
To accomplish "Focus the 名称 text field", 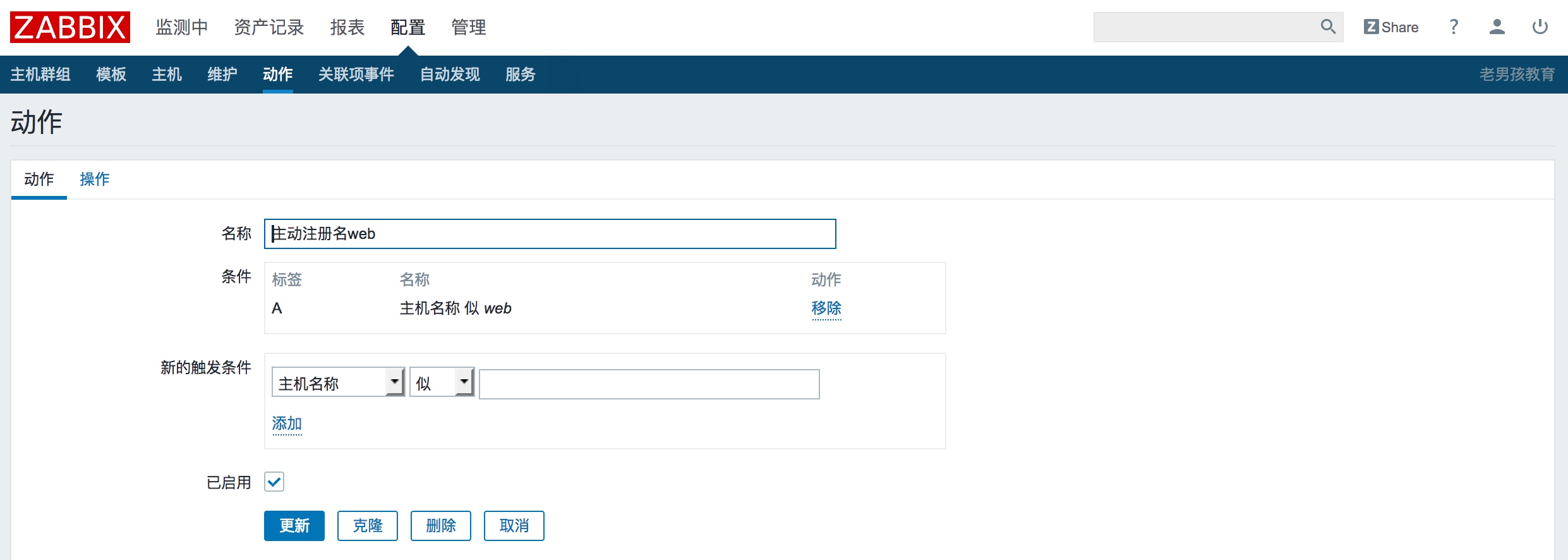I will [550, 234].
